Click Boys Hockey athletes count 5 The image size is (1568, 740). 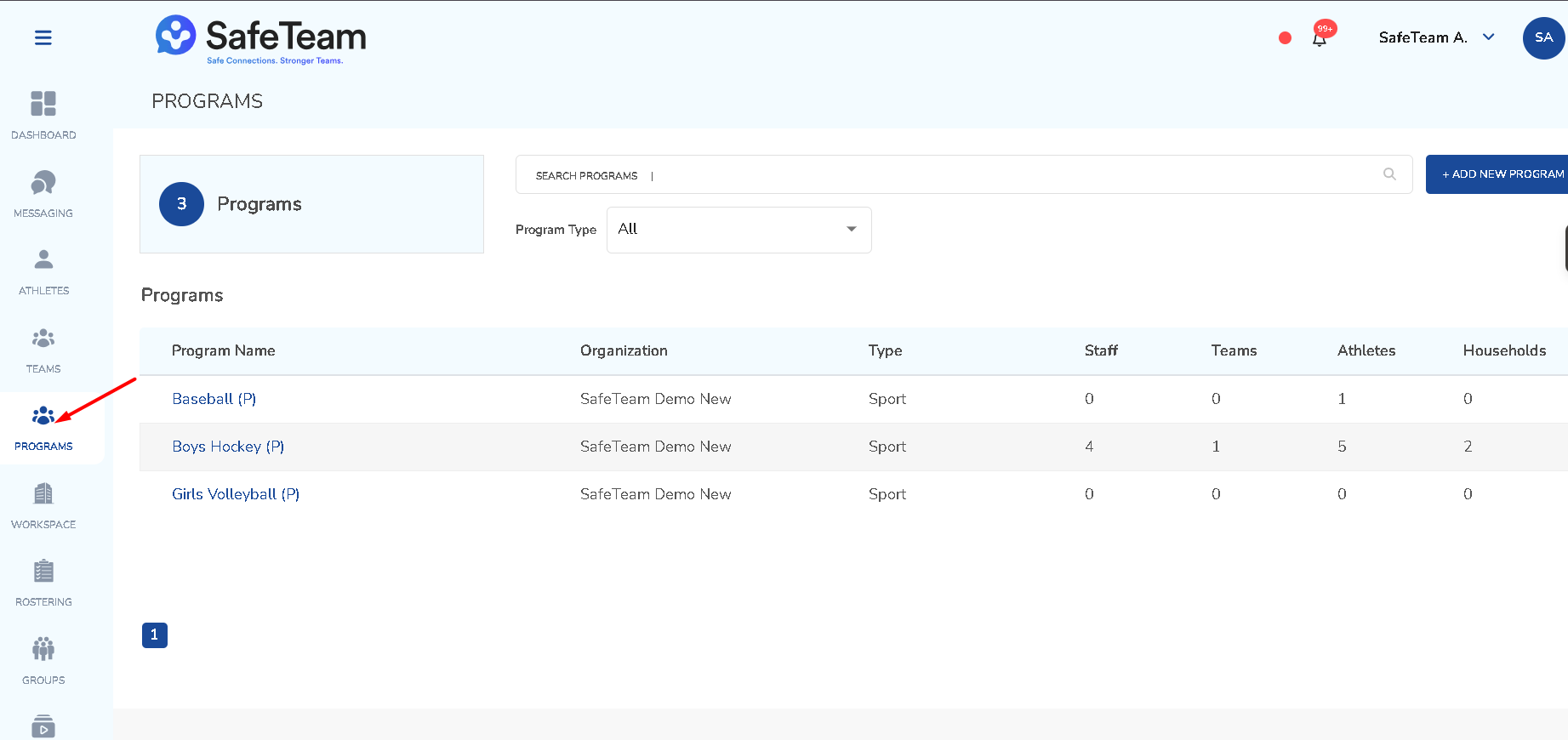[x=1342, y=447]
